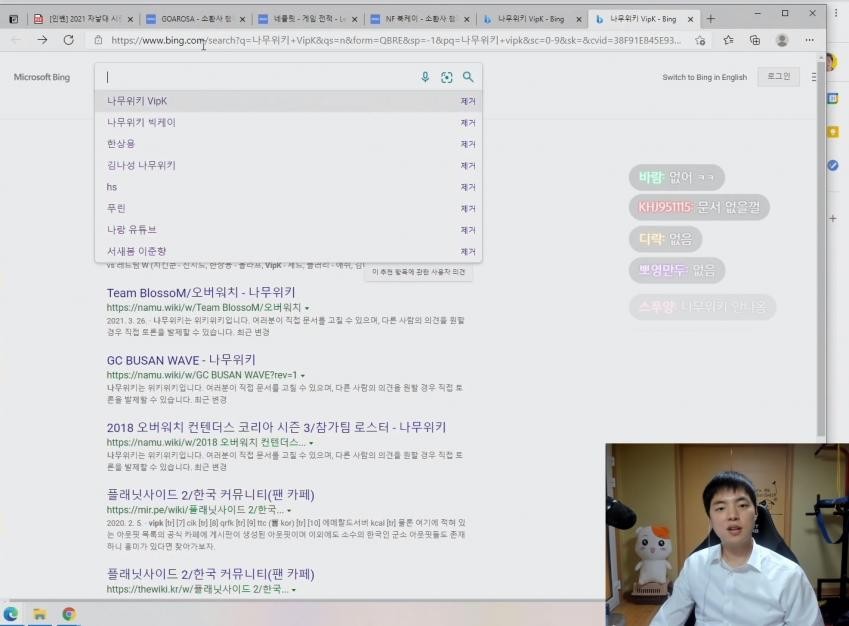849x626 pixels.
Task: Click the magnifier search icon
Action: pos(468,77)
